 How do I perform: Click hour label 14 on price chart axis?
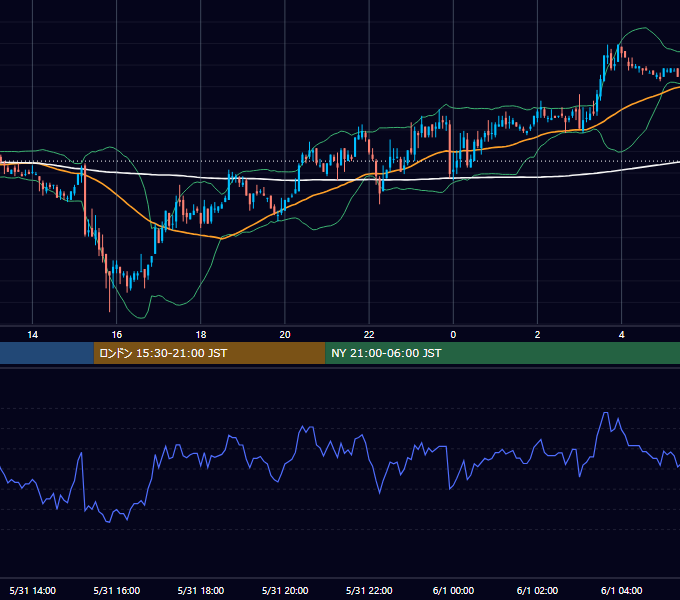tap(33, 335)
